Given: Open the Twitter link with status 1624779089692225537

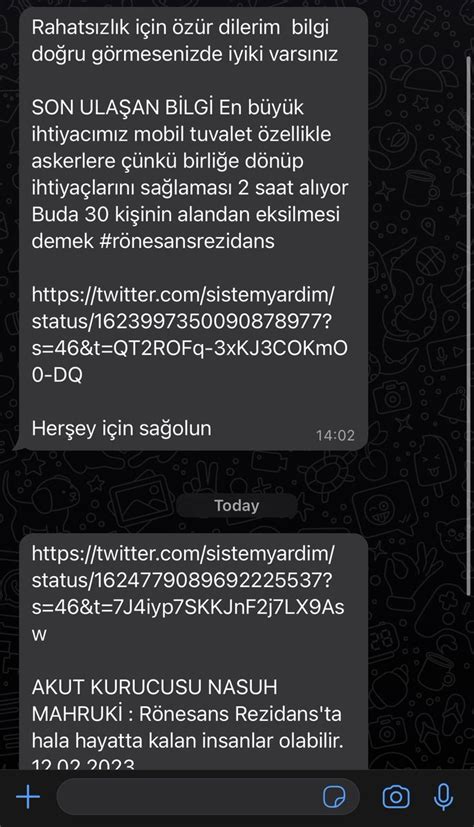Looking at the screenshot, I should (188, 593).
